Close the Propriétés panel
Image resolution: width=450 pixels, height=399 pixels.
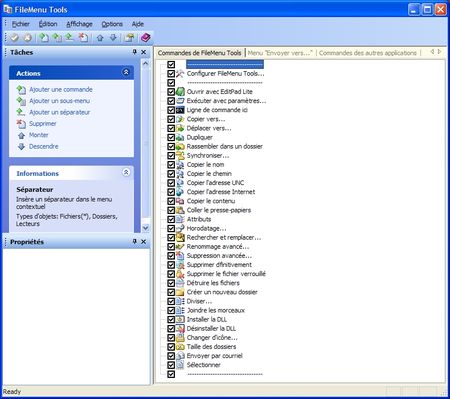pos(144,242)
